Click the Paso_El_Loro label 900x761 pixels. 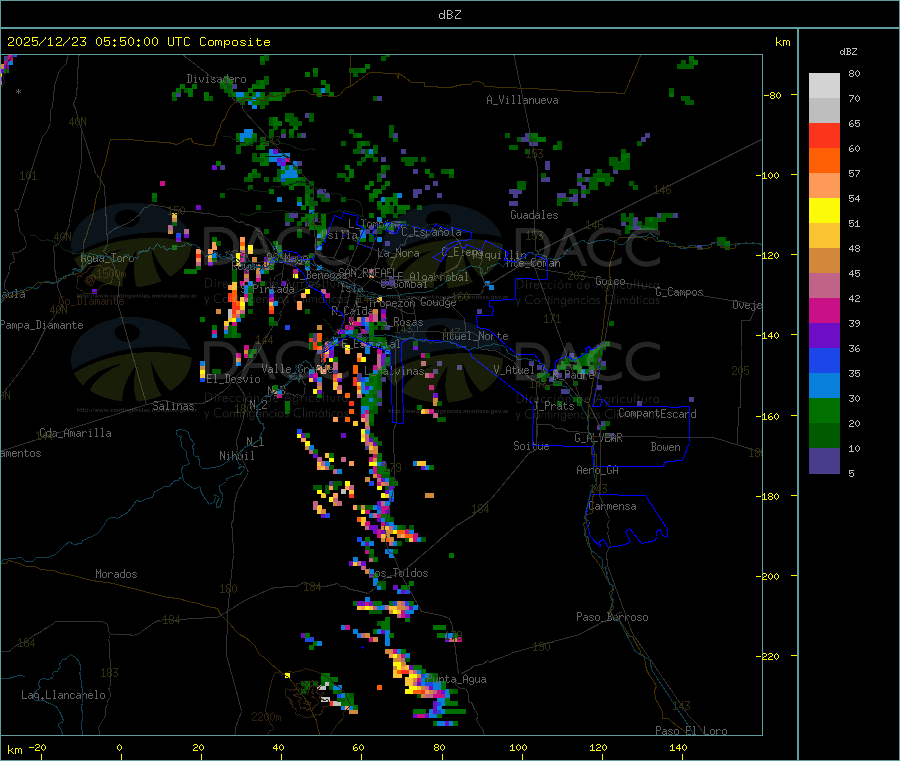(691, 731)
